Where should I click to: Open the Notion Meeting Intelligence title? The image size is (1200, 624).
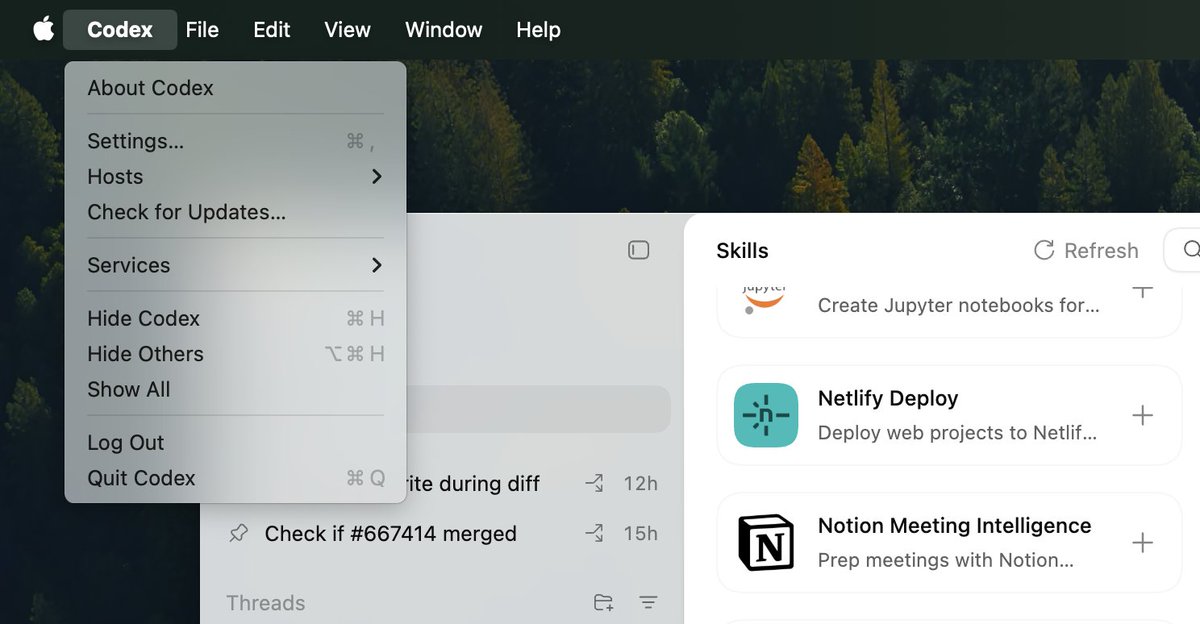tap(954, 526)
